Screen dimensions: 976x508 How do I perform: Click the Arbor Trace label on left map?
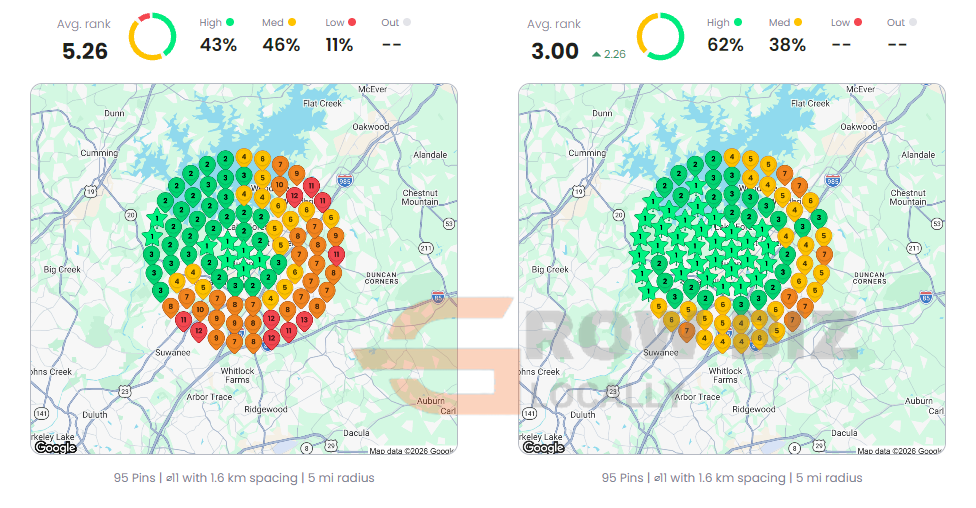click(209, 397)
